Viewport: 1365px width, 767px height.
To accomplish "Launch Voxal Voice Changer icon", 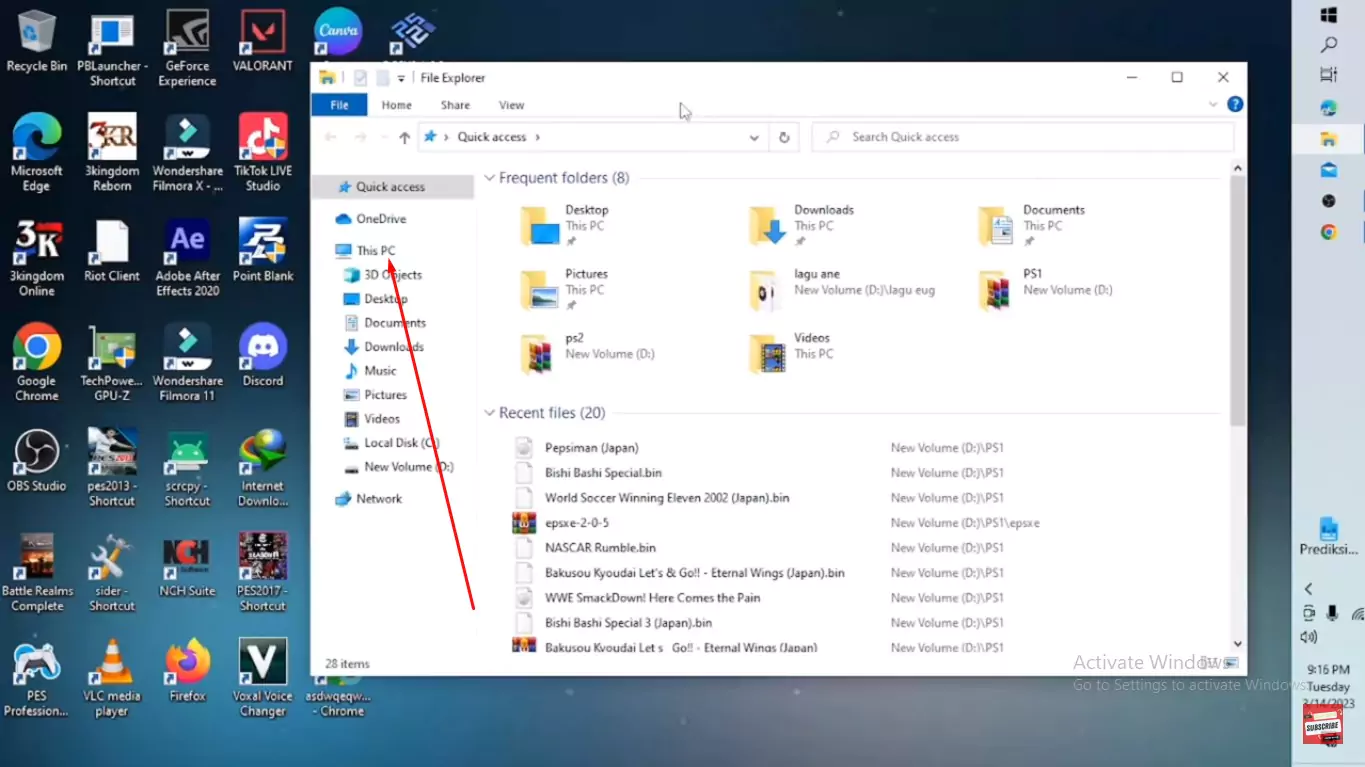I will click(263, 678).
